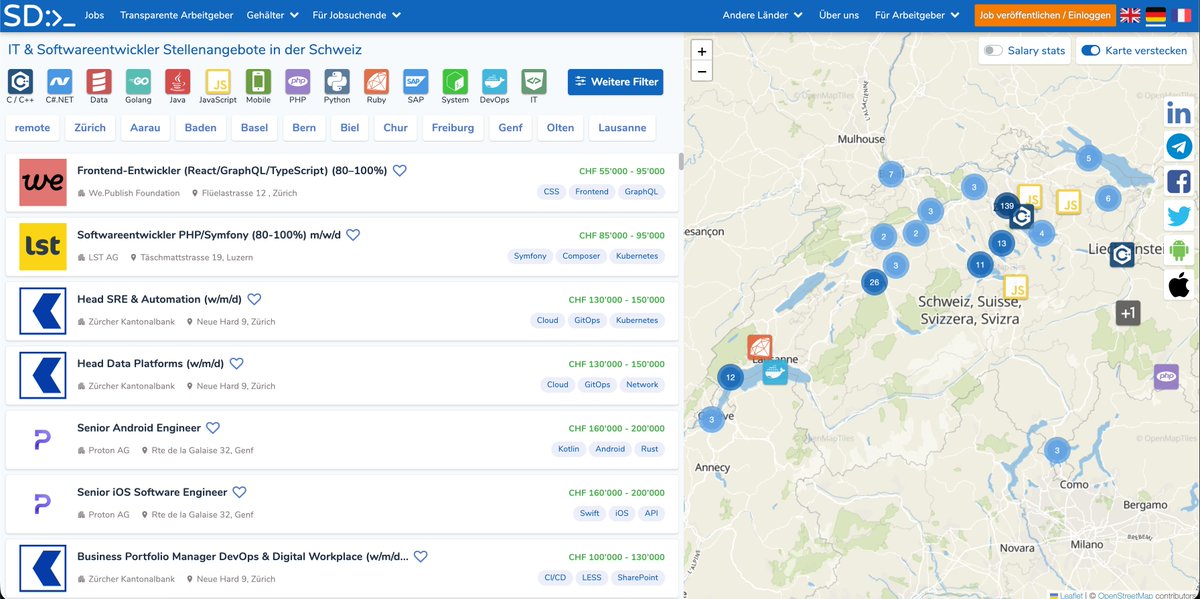Favorite Senior Android Engineer job

(x=213, y=428)
